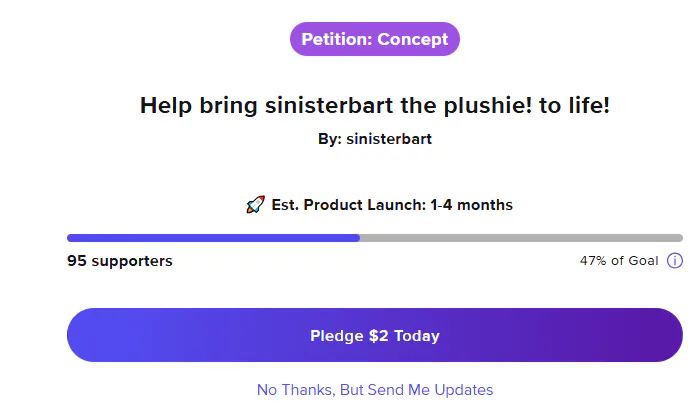The width and height of the screenshot is (700, 419).
Task: Click 'sinisterbart' within the main heading
Action: click(329, 106)
